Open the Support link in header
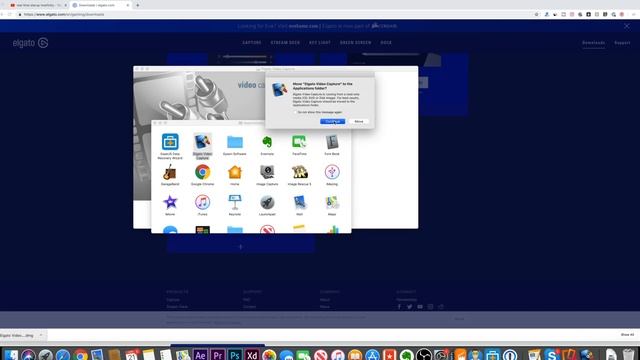This screenshot has height=360, width=640. 622,42
